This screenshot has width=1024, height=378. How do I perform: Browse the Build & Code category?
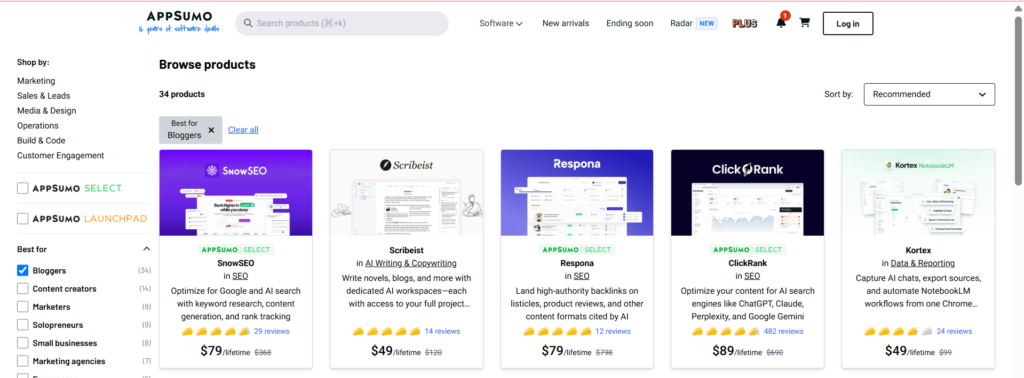click(x=41, y=141)
